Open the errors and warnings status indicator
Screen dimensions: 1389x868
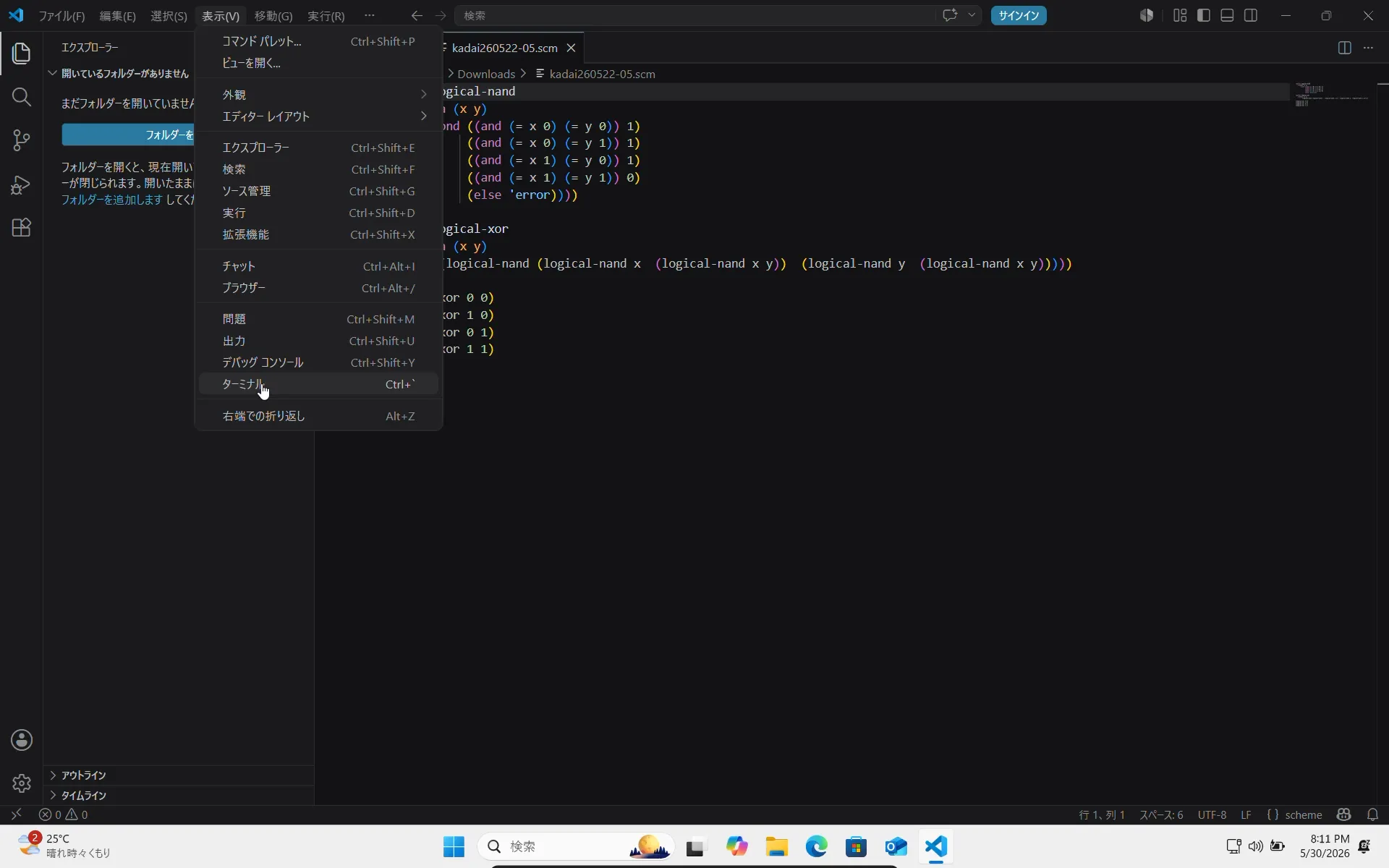pyautogui.click(x=63, y=814)
